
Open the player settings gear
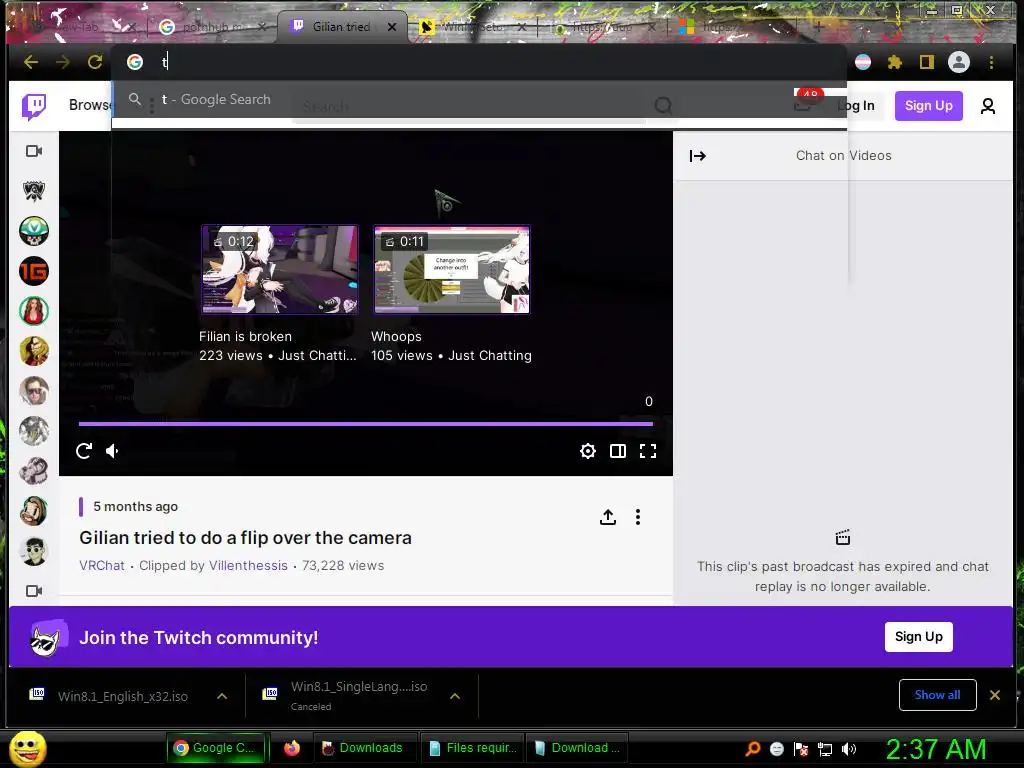click(588, 451)
